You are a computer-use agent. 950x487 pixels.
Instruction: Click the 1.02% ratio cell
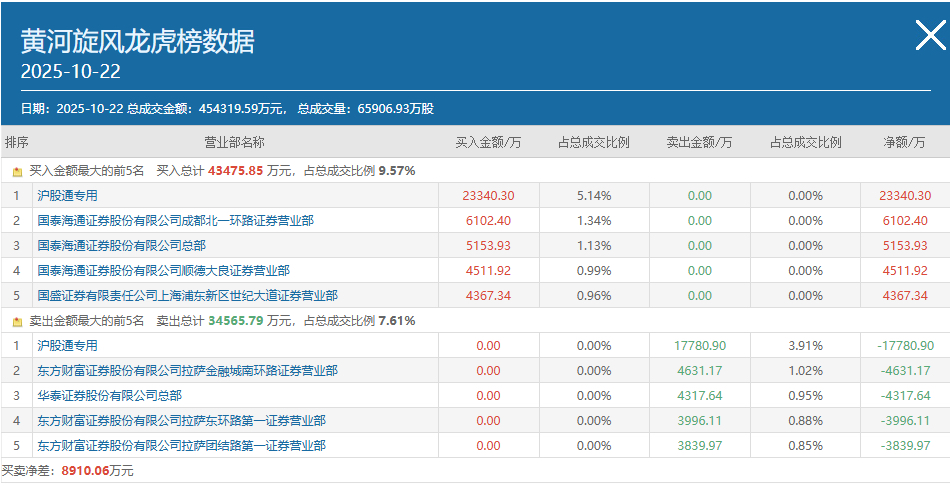click(x=806, y=371)
